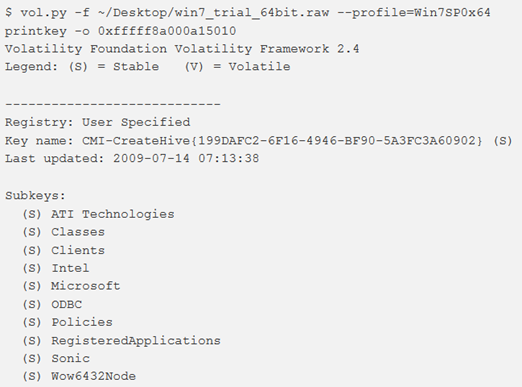The height and width of the screenshot is (387, 522).
Task: Click the Legend Stable label
Action: pyautogui.click(x=114, y=67)
